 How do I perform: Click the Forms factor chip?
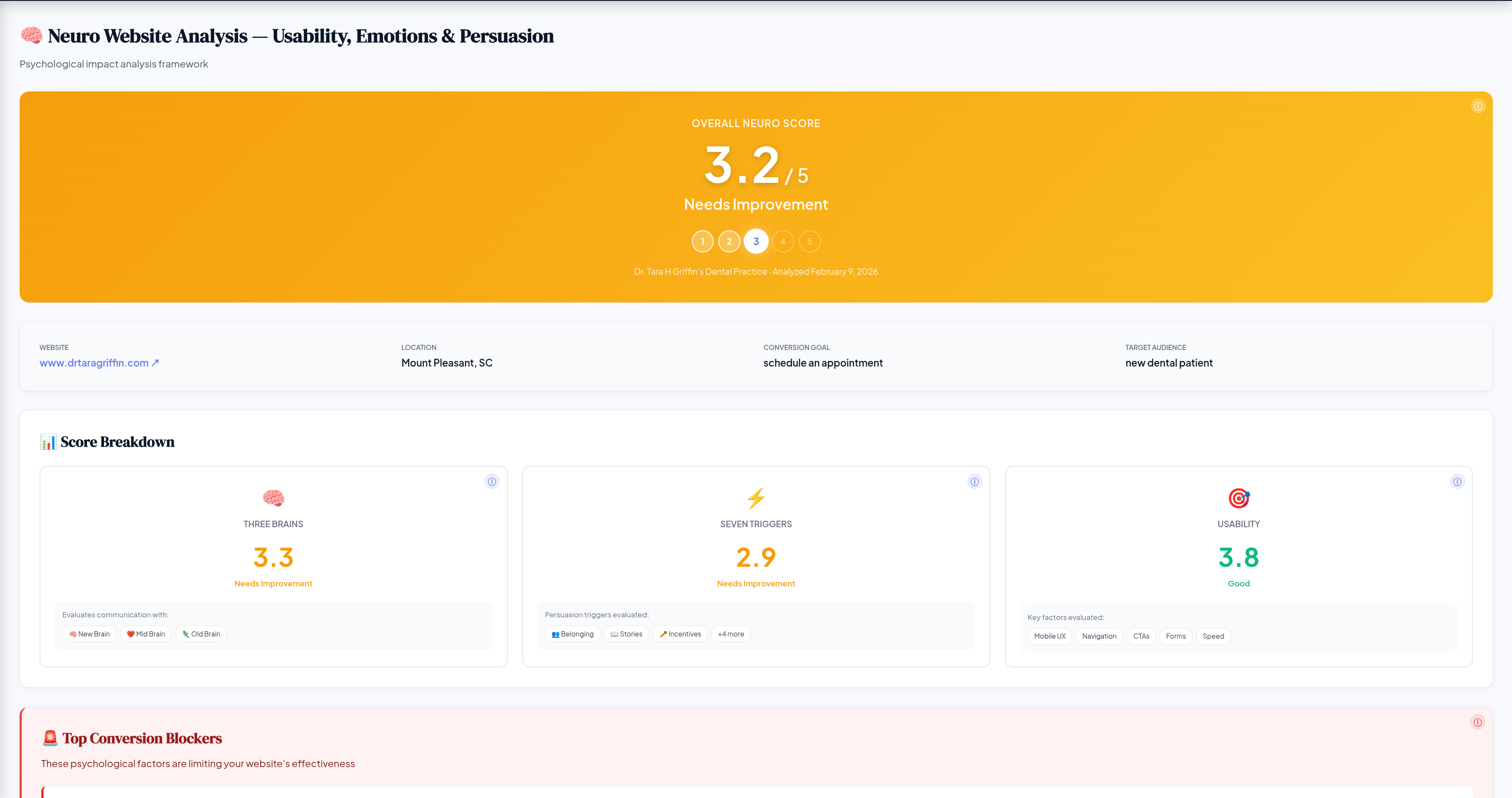coord(1176,636)
